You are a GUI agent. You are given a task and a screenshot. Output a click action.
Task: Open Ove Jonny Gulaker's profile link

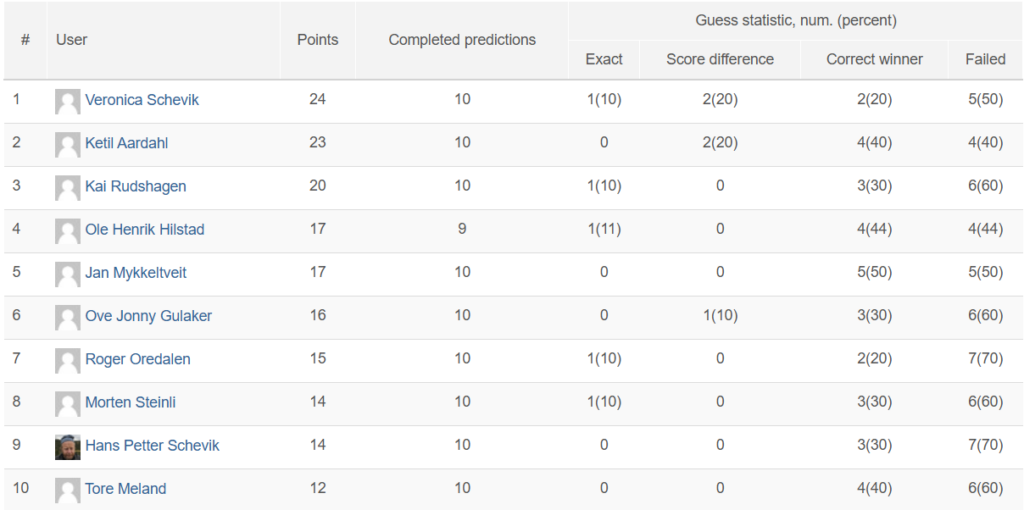148,316
